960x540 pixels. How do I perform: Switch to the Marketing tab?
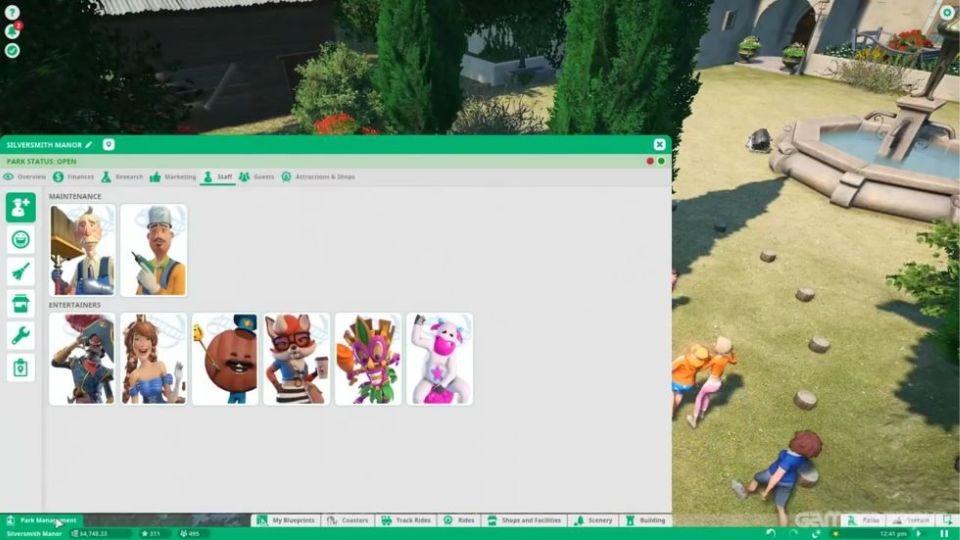click(173, 176)
